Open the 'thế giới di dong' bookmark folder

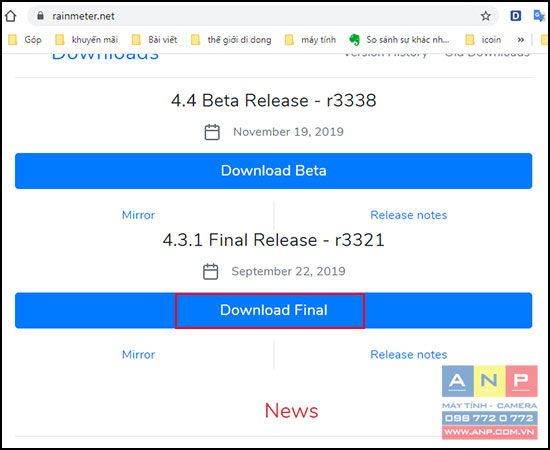click(231, 40)
